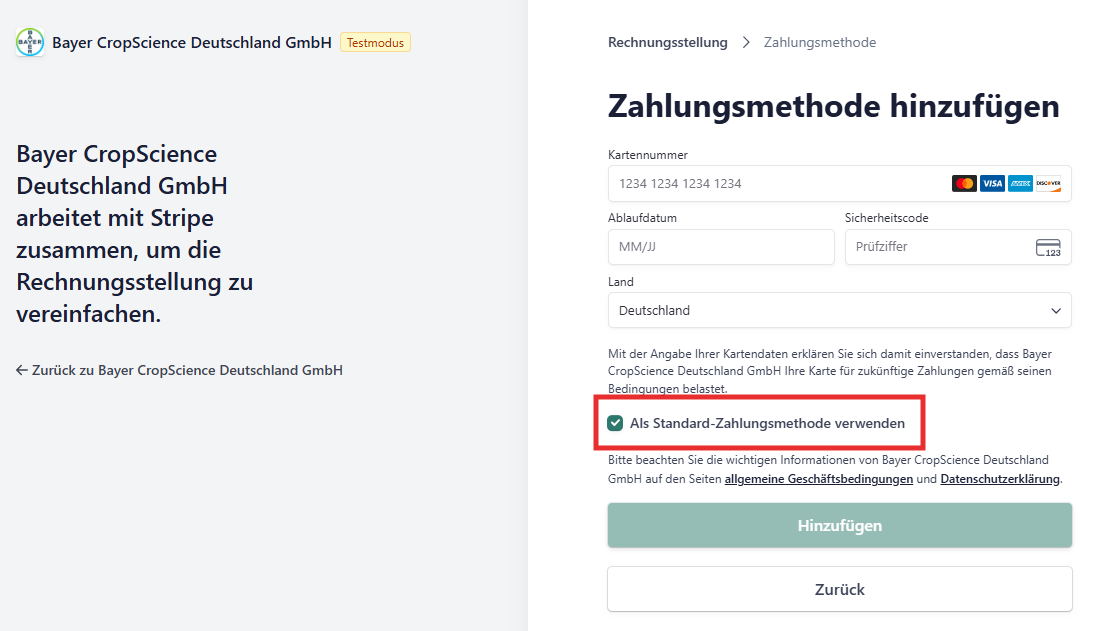The height and width of the screenshot is (631, 1110).
Task: Click the Hinzufügen button
Action: click(840, 525)
